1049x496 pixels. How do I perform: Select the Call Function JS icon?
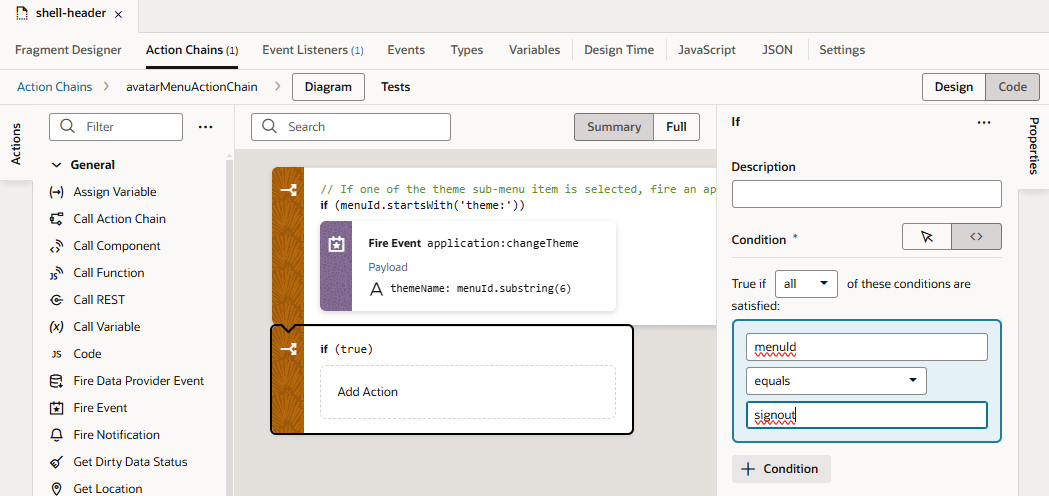[56, 273]
